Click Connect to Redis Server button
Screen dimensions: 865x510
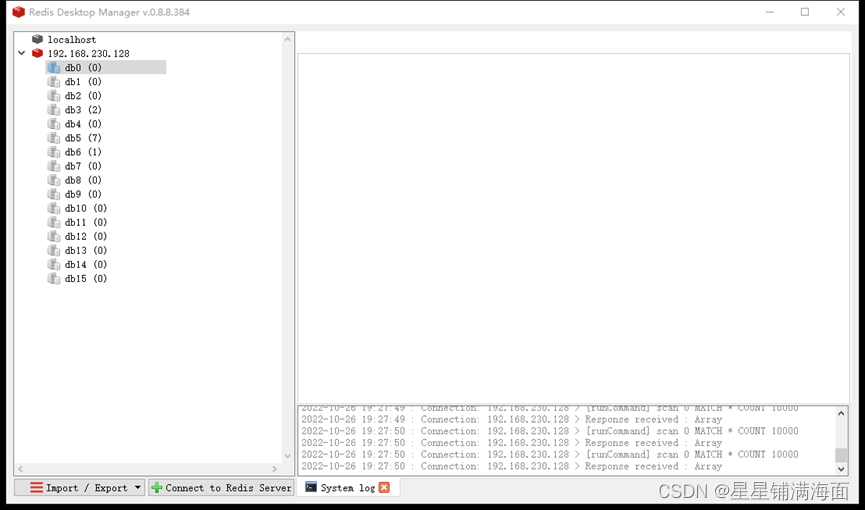(x=221, y=487)
